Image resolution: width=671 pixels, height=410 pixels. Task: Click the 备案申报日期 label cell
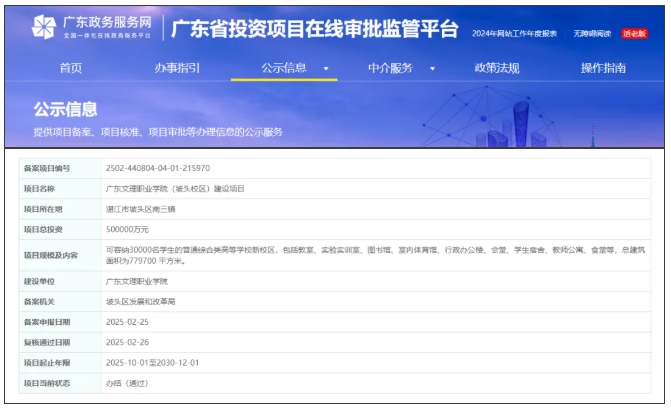[60, 322]
